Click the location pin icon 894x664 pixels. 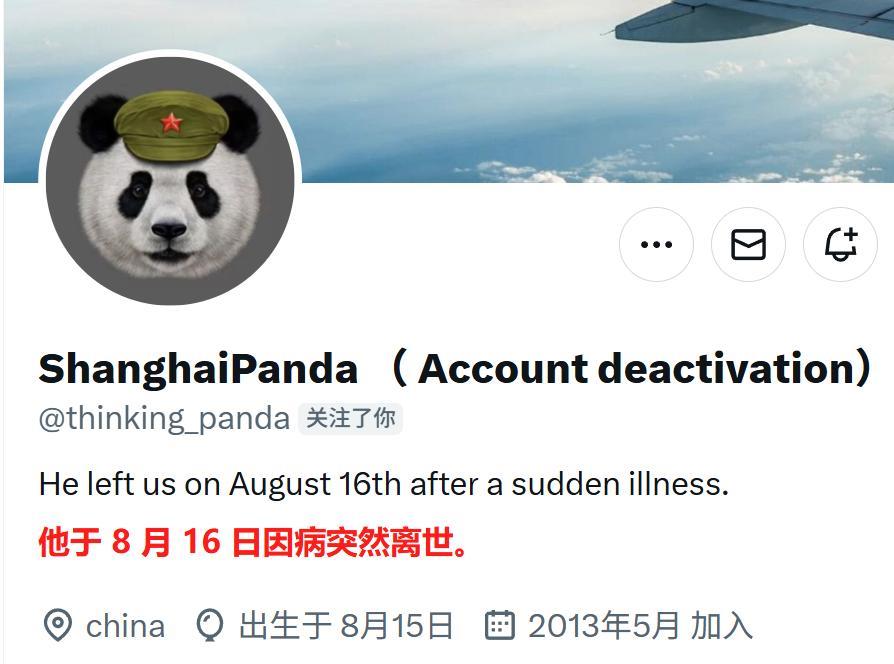point(58,625)
